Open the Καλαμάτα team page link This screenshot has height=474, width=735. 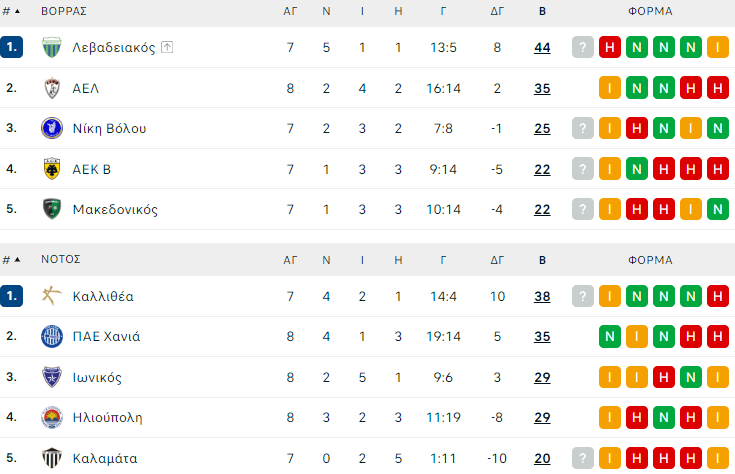[x=103, y=458]
